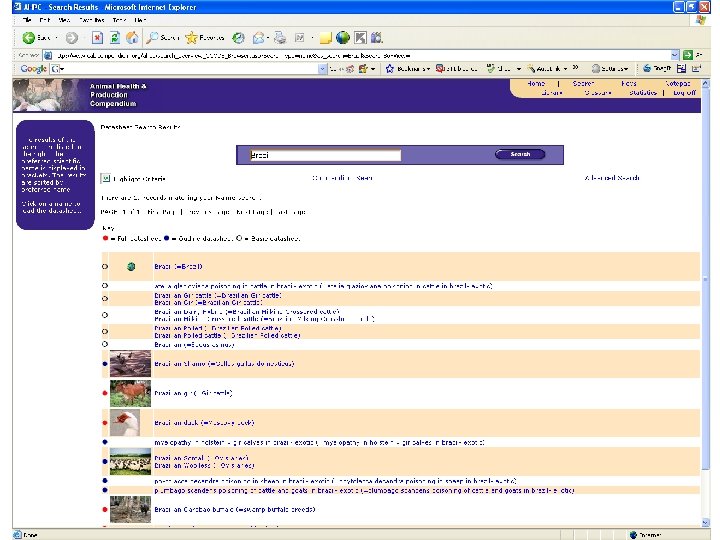
Task: Open the browser Search magnifier tool
Action: [152, 38]
